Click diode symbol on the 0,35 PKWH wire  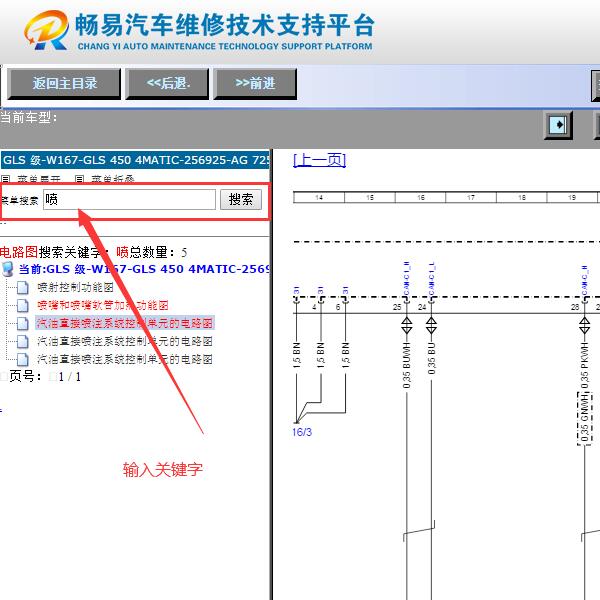pos(584,325)
